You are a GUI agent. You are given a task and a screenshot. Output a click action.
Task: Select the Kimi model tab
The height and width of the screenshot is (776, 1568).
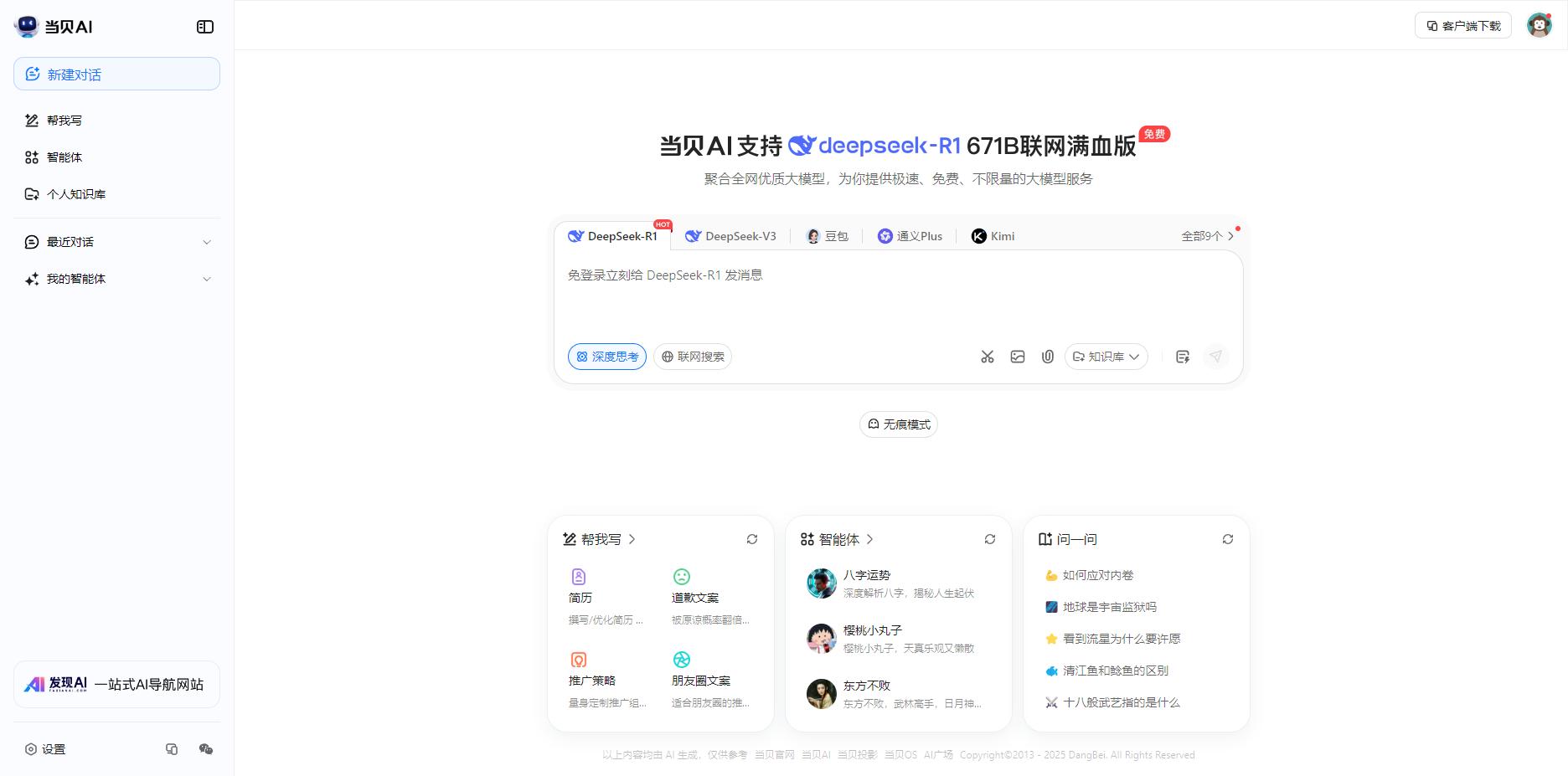[993, 236]
